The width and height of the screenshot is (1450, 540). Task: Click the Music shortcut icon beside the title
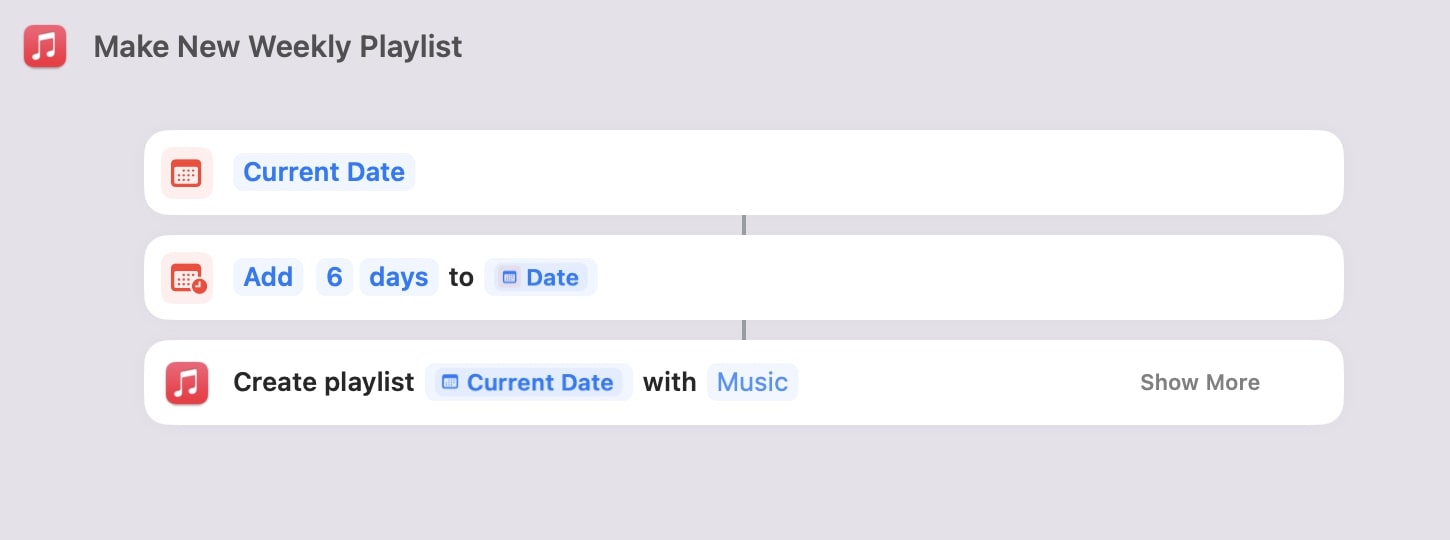tap(45, 47)
